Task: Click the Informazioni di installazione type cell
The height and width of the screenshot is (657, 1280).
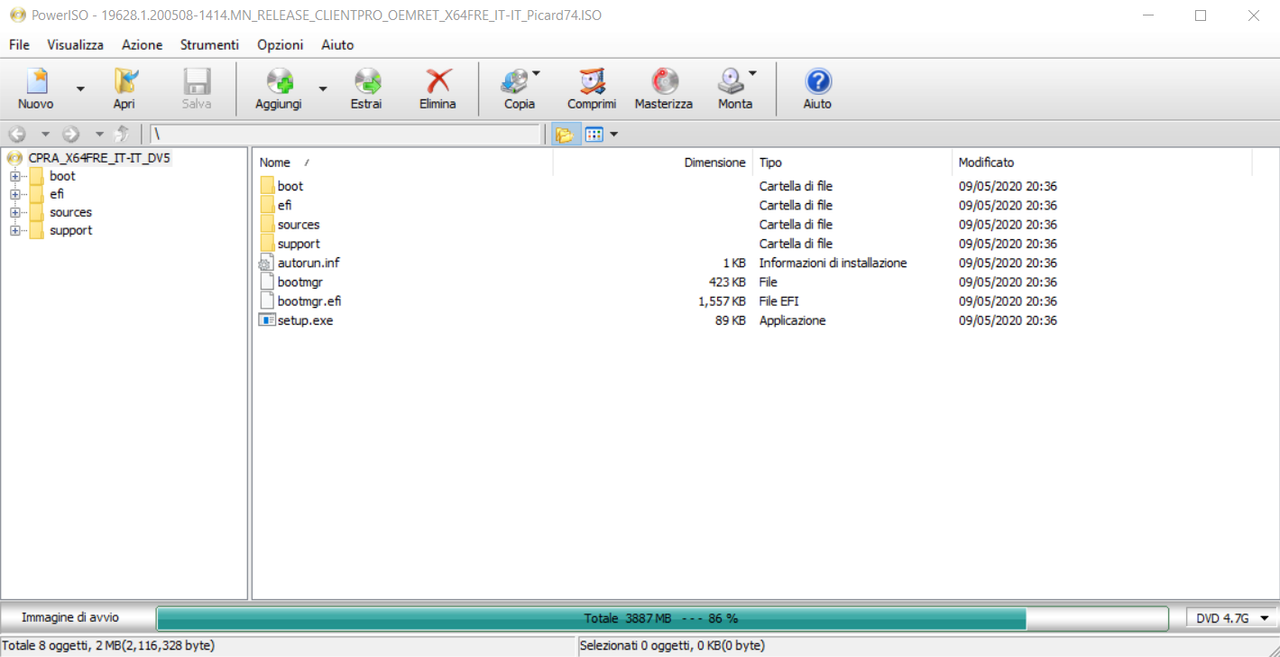Action: [x=833, y=263]
